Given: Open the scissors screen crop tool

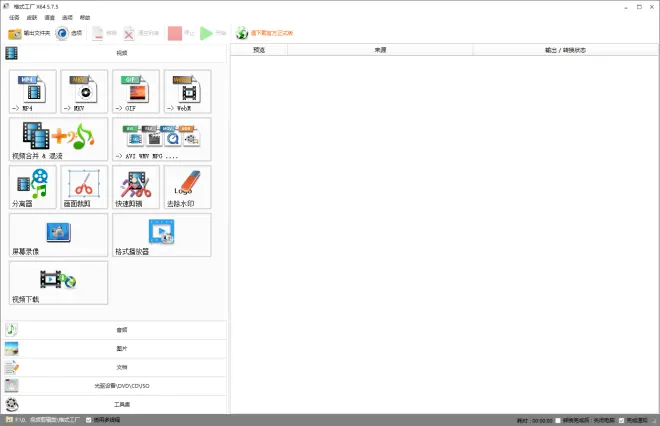Looking at the screenshot, I should click(x=84, y=187).
